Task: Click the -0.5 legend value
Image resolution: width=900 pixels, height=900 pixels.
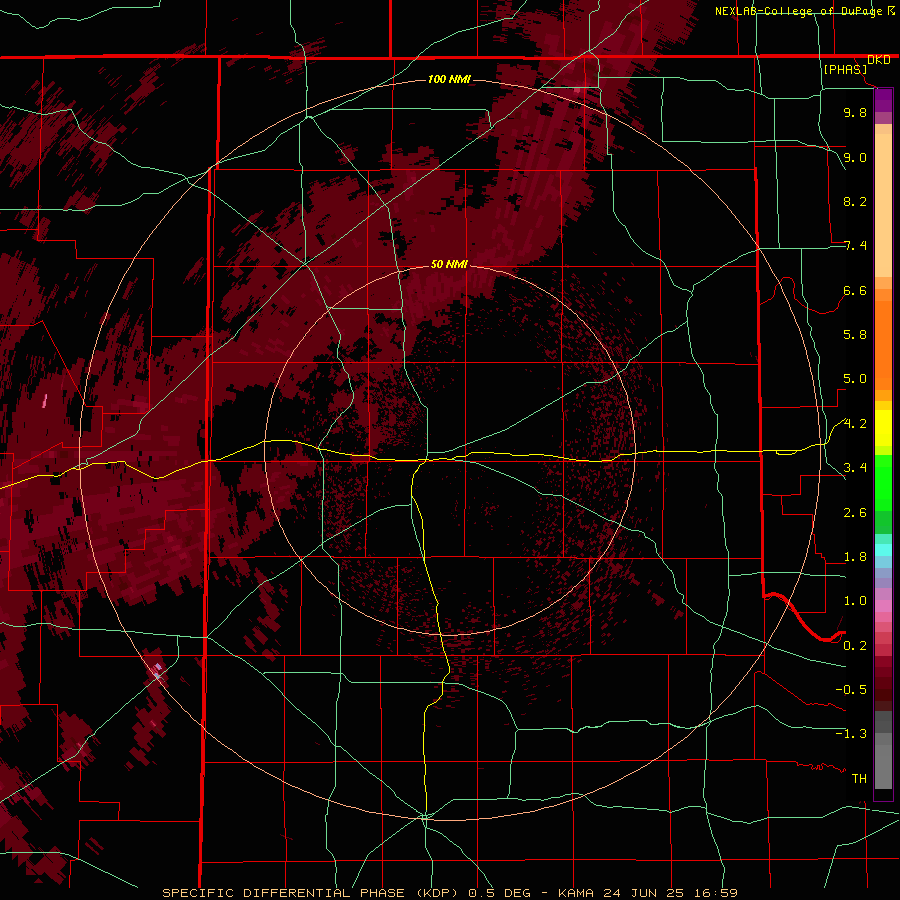Action: pyautogui.click(x=851, y=690)
